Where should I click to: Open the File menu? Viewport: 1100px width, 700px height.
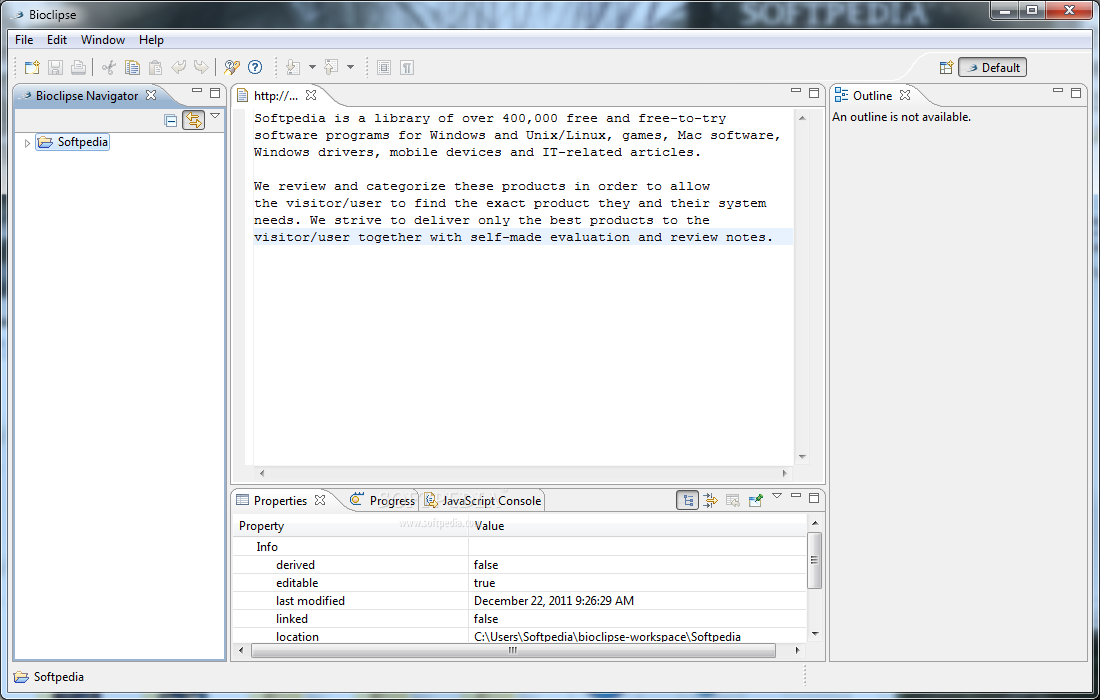[24, 40]
